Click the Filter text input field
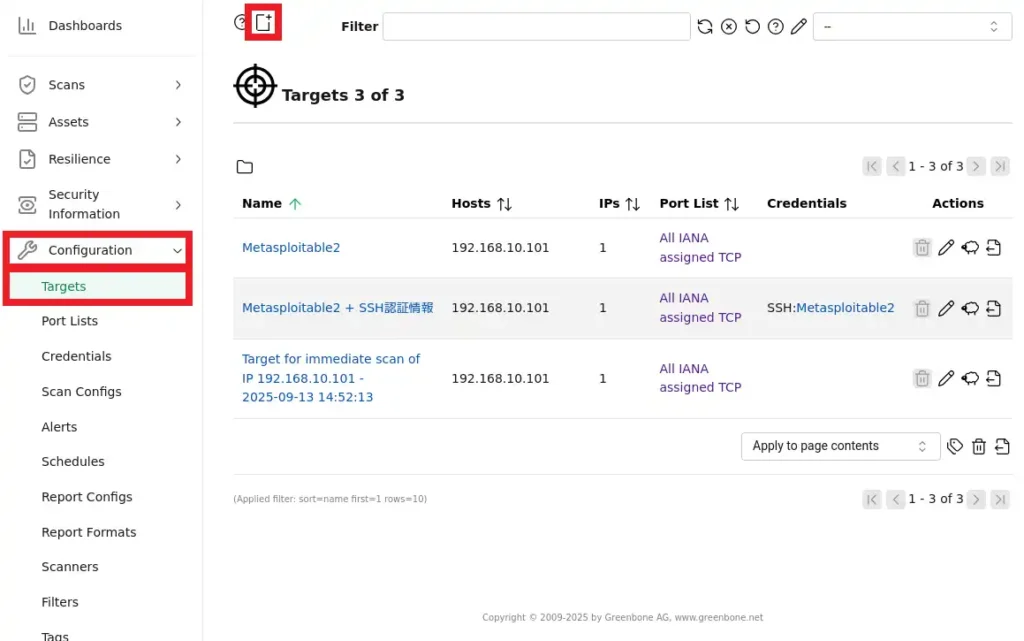Screen dimensions: 1024x641 536,27
